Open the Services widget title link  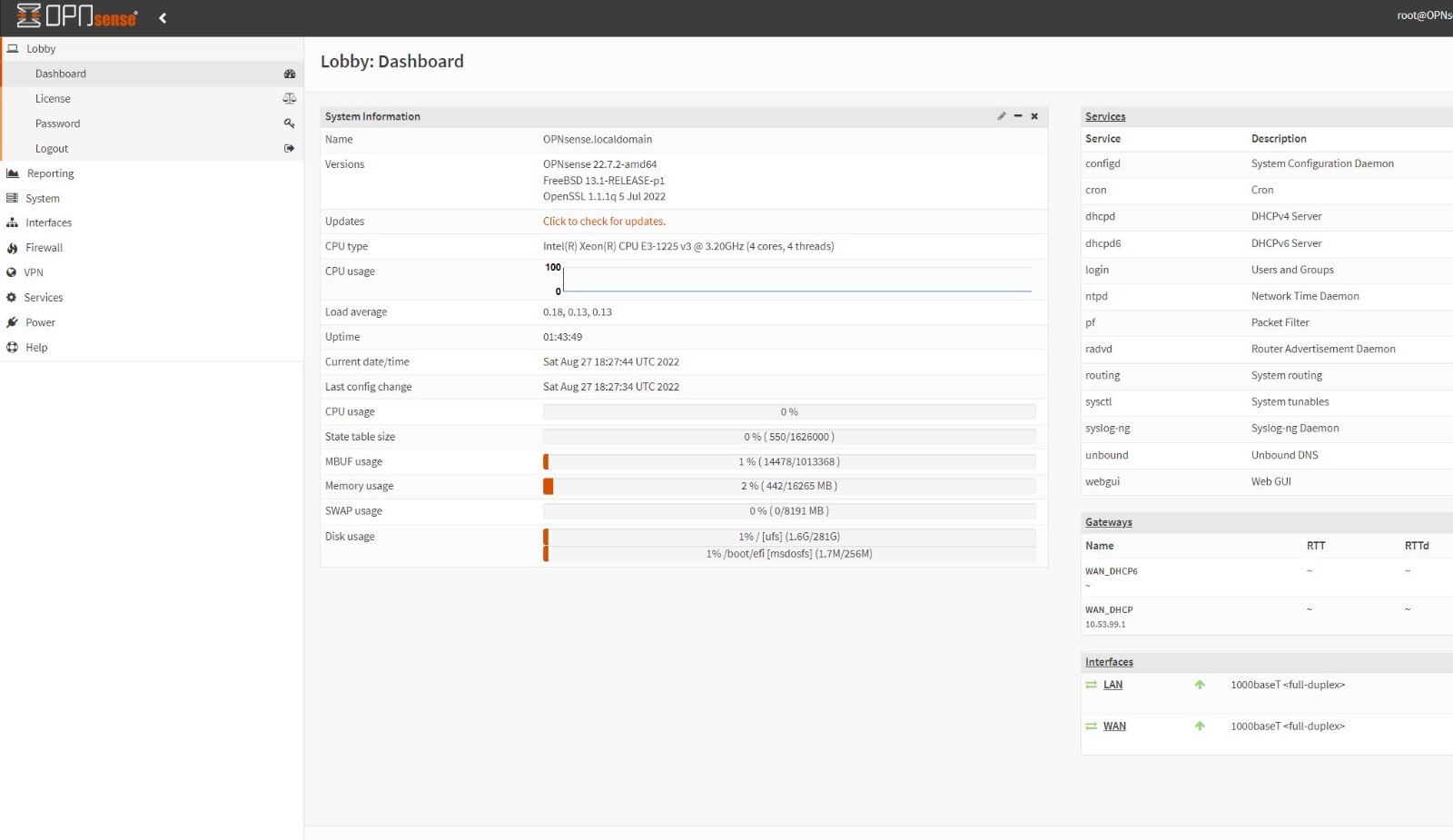[x=1105, y=116]
